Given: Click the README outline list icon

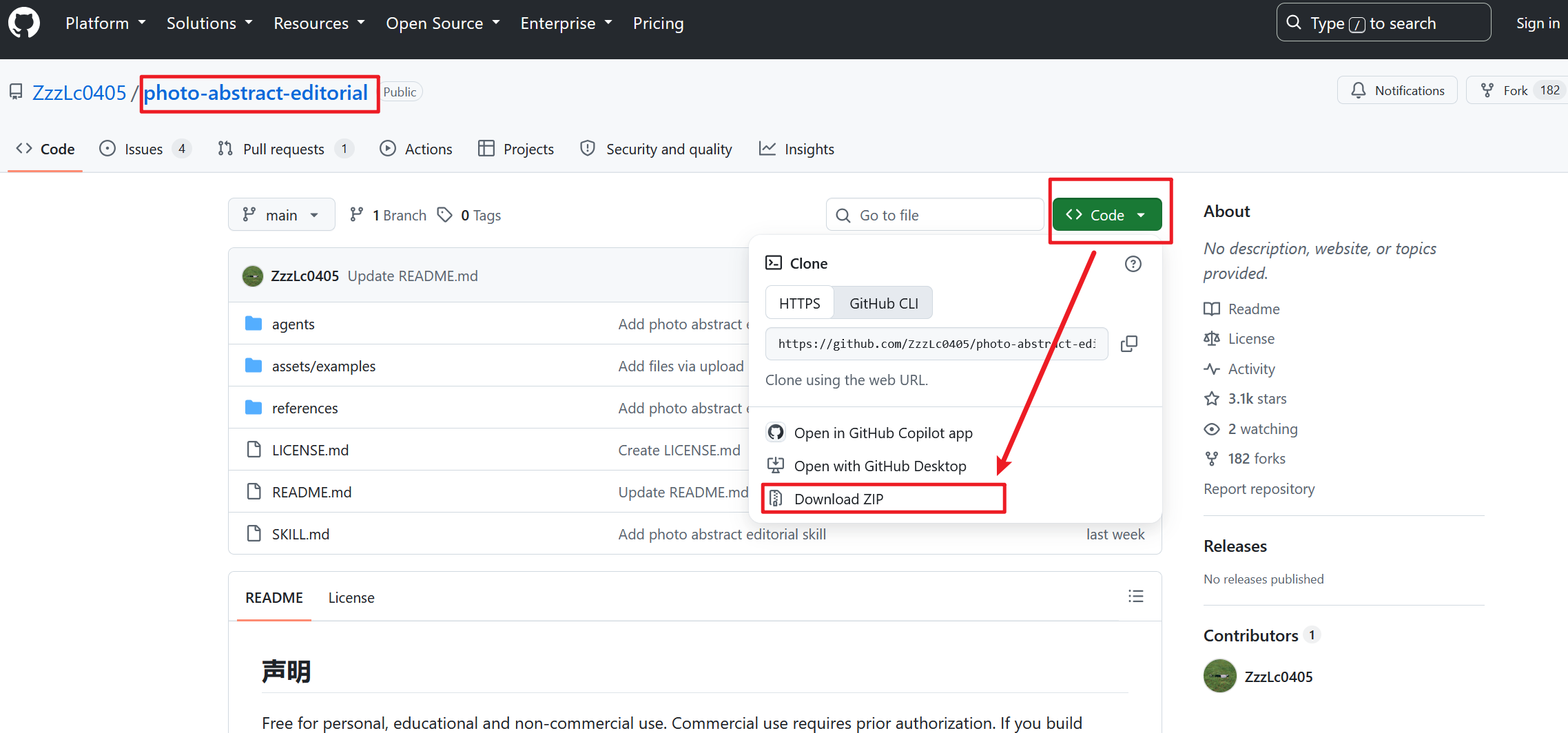Looking at the screenshot, I should (x=1136, y=597).
